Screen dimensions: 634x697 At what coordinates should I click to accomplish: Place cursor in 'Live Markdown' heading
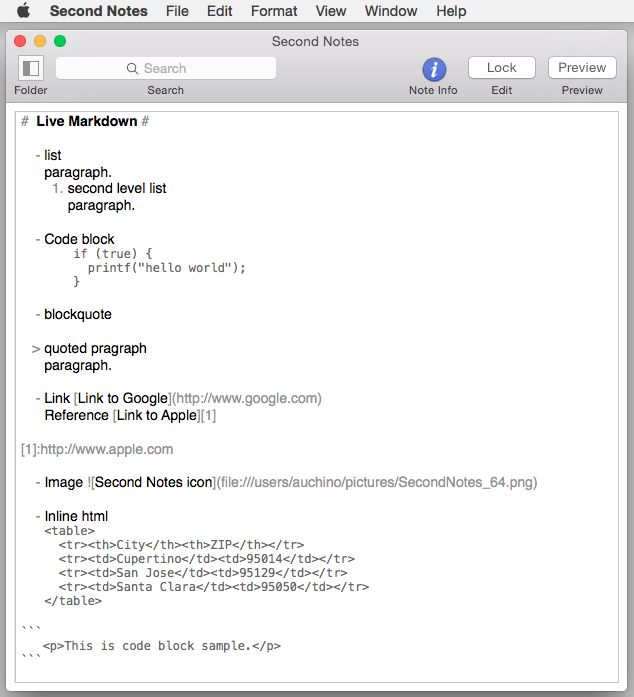tap(87, 121)
